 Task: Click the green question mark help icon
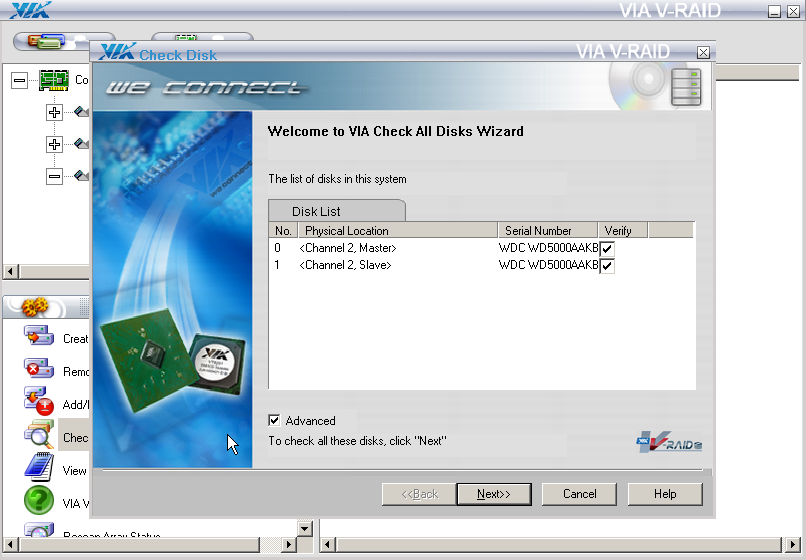pyautogui.click(x=39, y=500)
